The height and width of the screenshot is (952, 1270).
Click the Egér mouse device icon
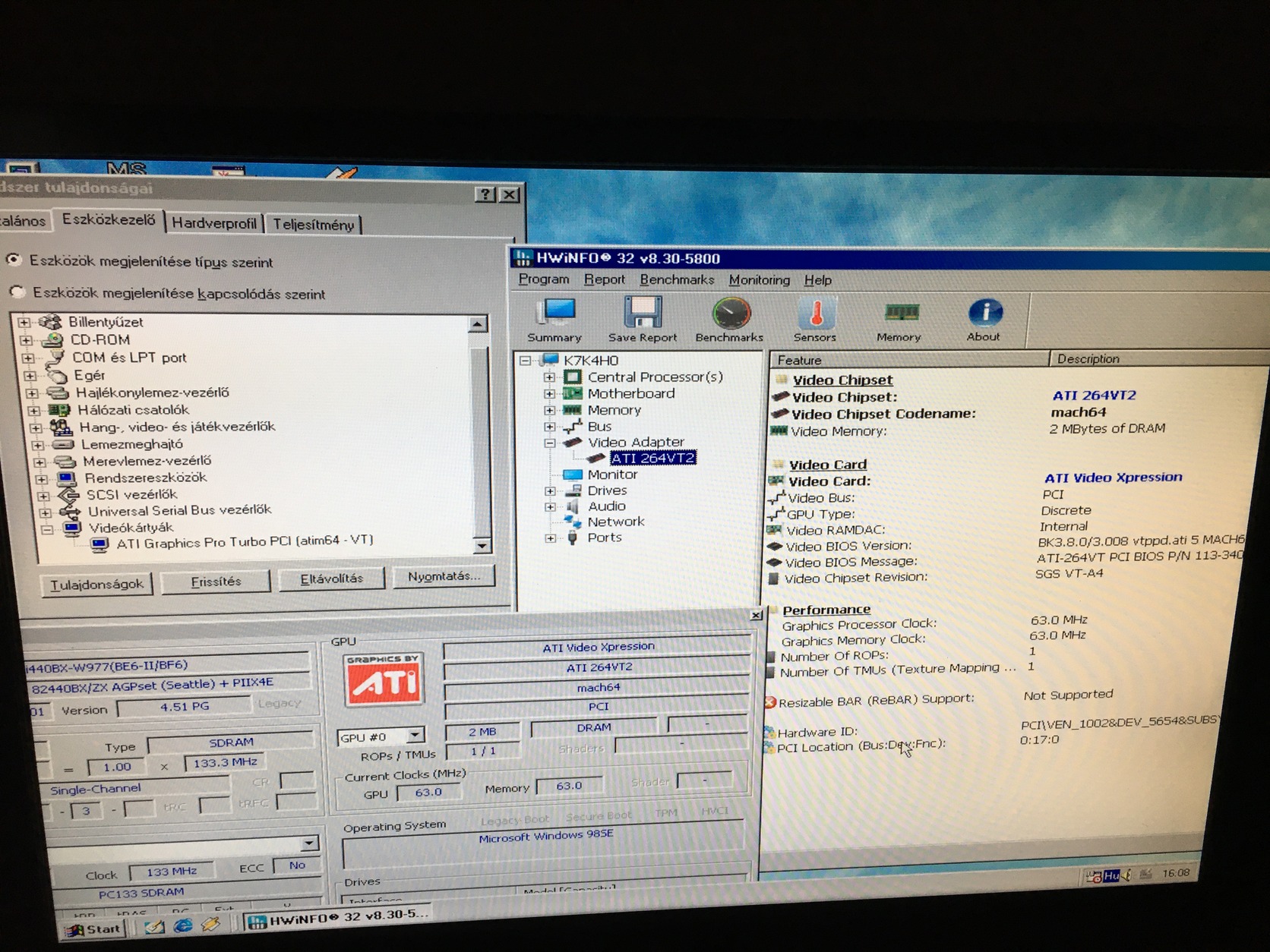56,375
